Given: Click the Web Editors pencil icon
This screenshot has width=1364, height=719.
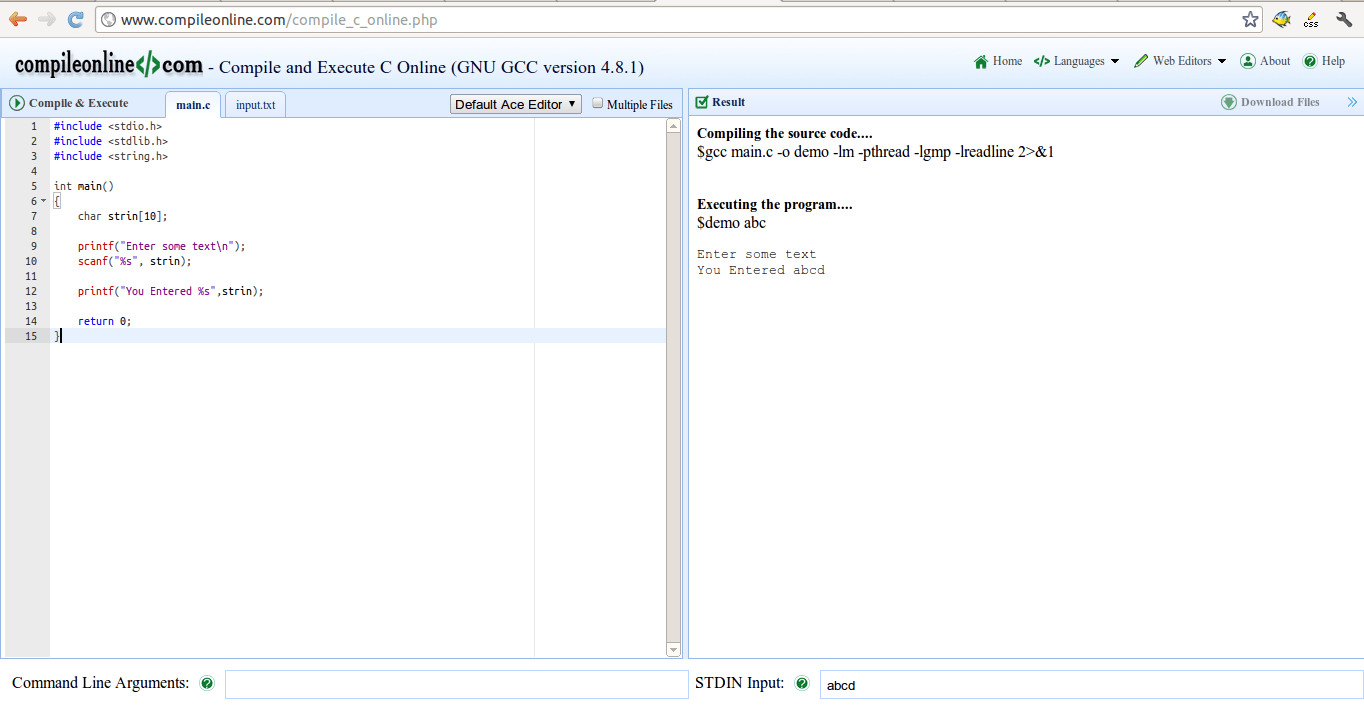Looking at the screenshot, I should [x=1140, y=61].
